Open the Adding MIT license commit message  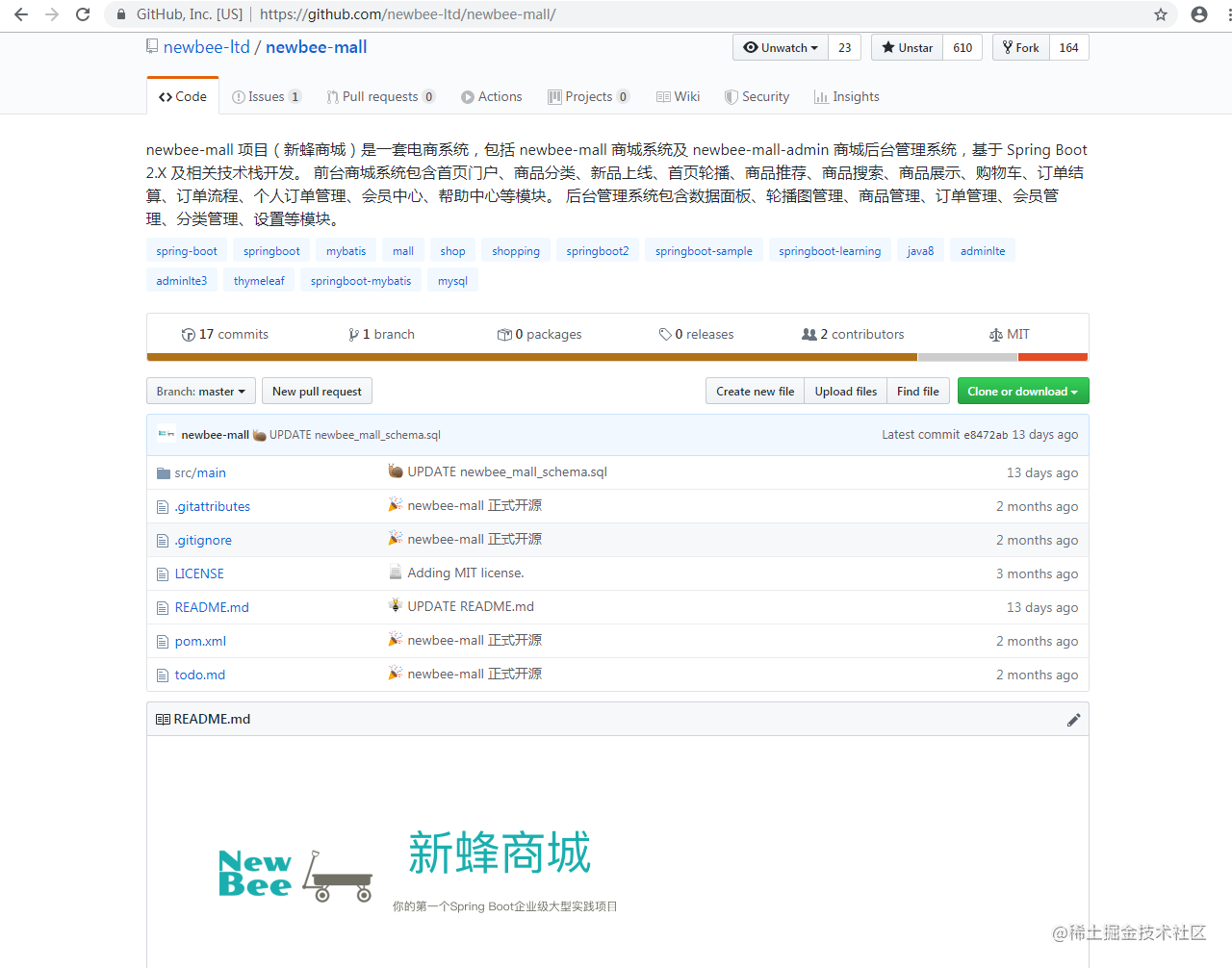[466, 573]
